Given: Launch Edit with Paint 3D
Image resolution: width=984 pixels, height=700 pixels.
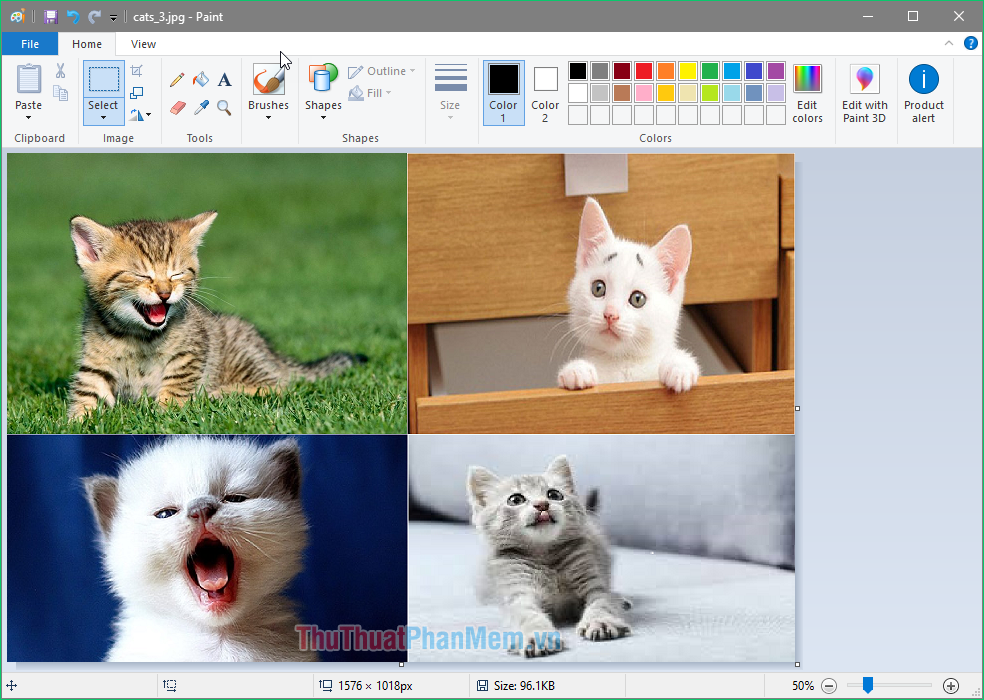Looking at the screenshot, I should [x=864, y=90].
